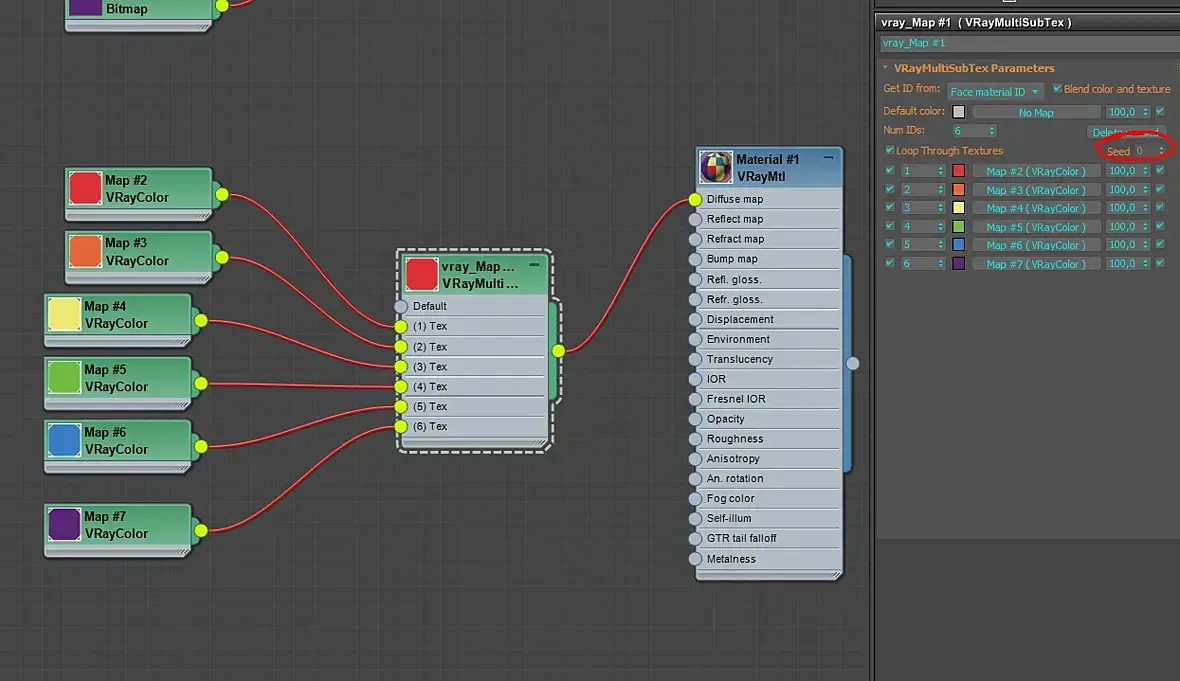
Task: Click the Num IDs value field
Action: 969,131
